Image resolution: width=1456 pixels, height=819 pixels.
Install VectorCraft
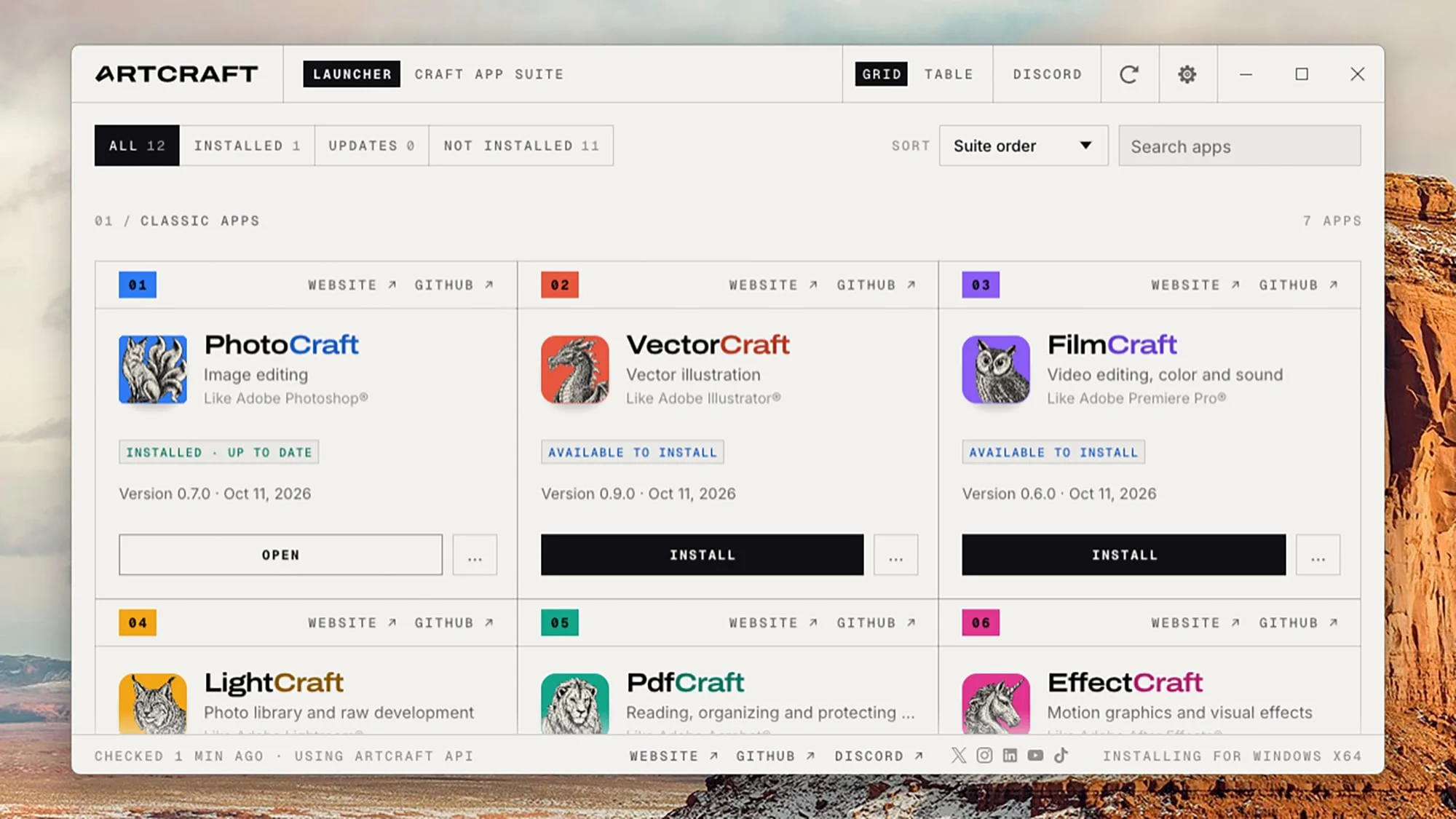coord(702,555)
